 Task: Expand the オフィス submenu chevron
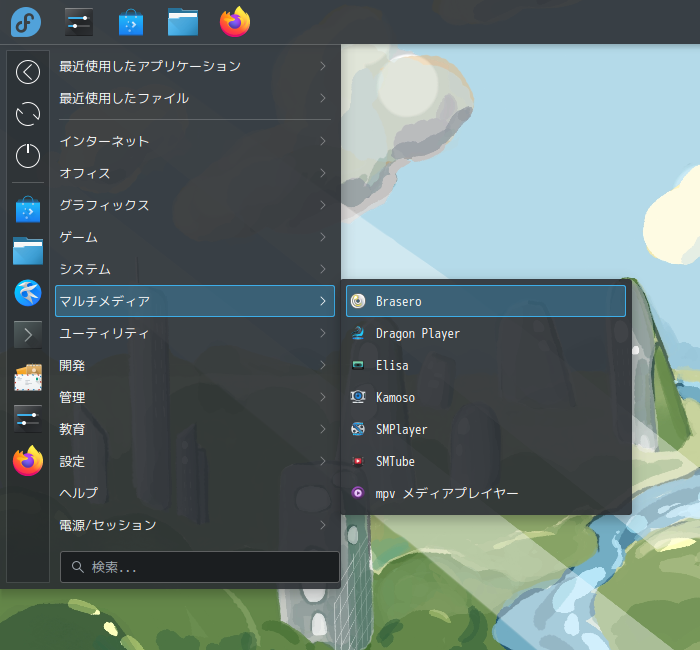[323, 173]
